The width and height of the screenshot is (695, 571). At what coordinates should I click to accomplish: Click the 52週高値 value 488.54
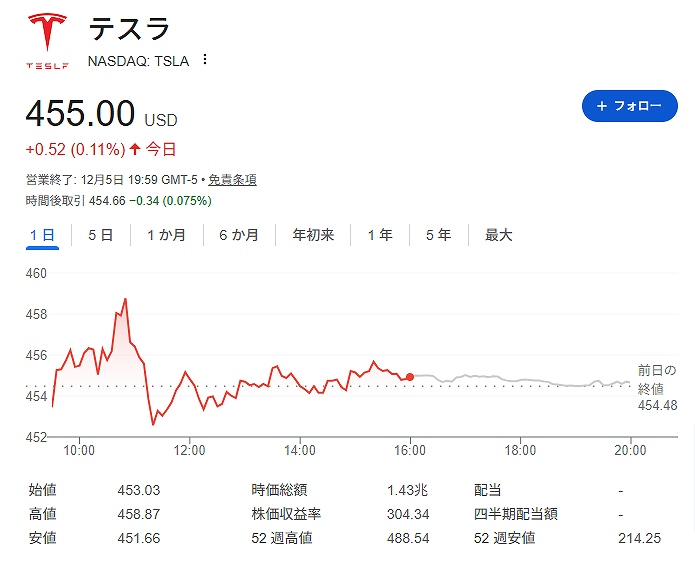[x=407, y=539]
